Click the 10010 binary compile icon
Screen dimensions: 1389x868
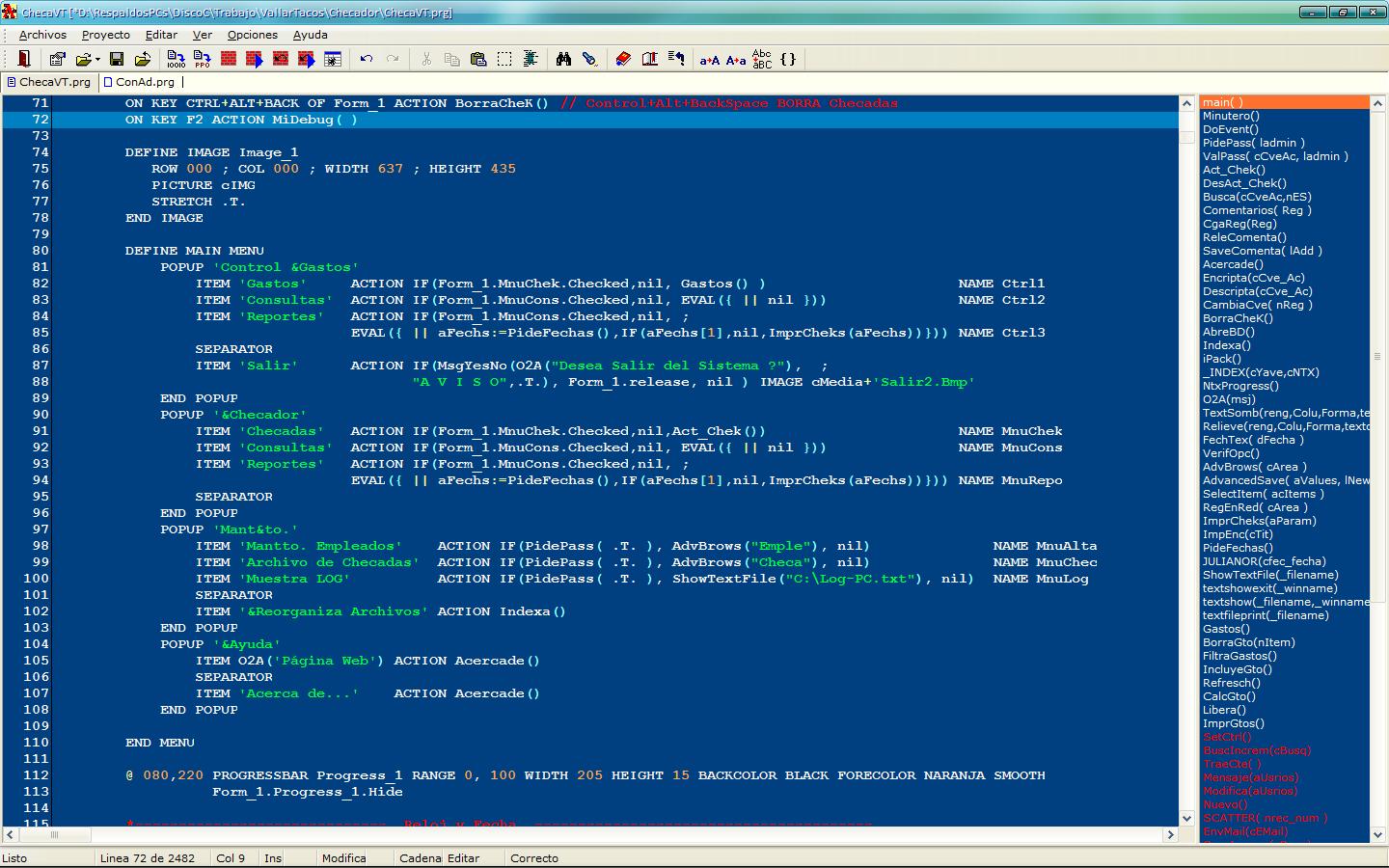(176, 59)
